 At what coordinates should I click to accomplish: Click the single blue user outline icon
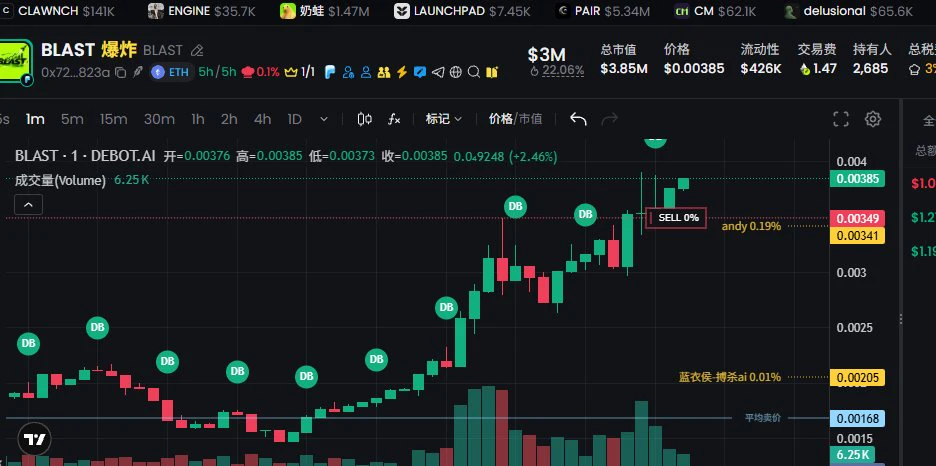tap(366, 72)
